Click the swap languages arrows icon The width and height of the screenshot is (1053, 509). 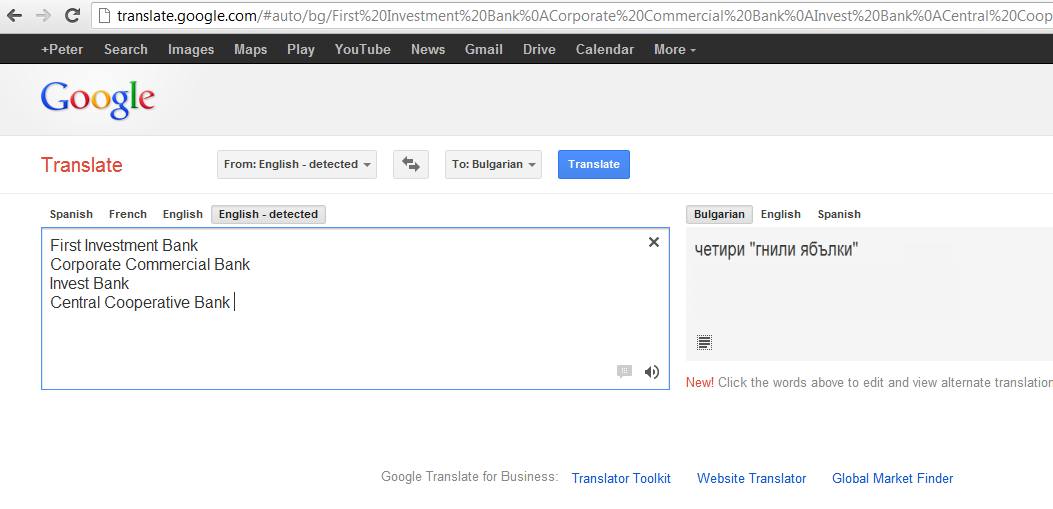410,165
